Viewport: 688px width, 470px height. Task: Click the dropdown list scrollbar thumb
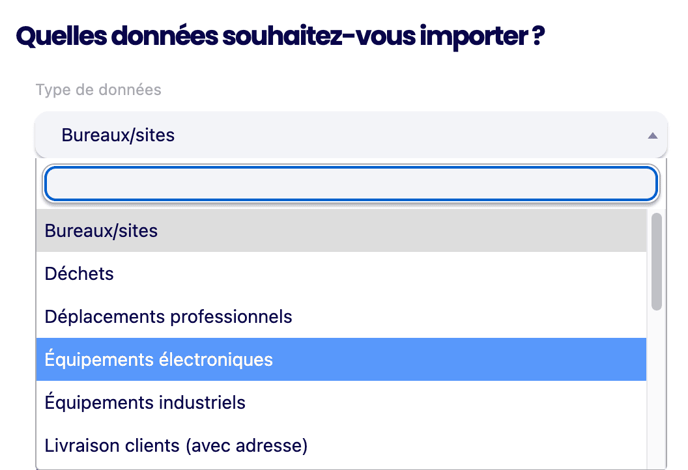tap(656, 260)
